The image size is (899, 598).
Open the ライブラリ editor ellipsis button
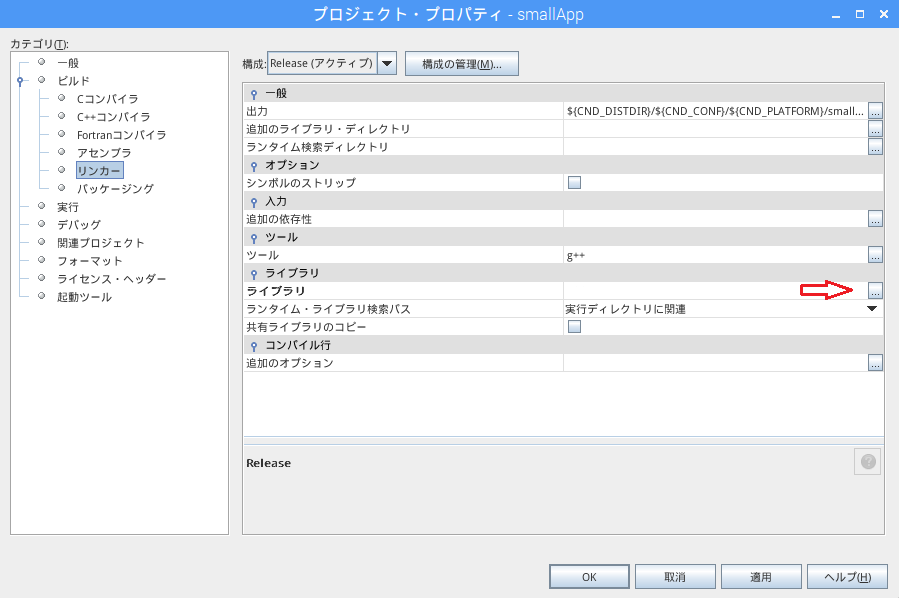coord(875,291)
